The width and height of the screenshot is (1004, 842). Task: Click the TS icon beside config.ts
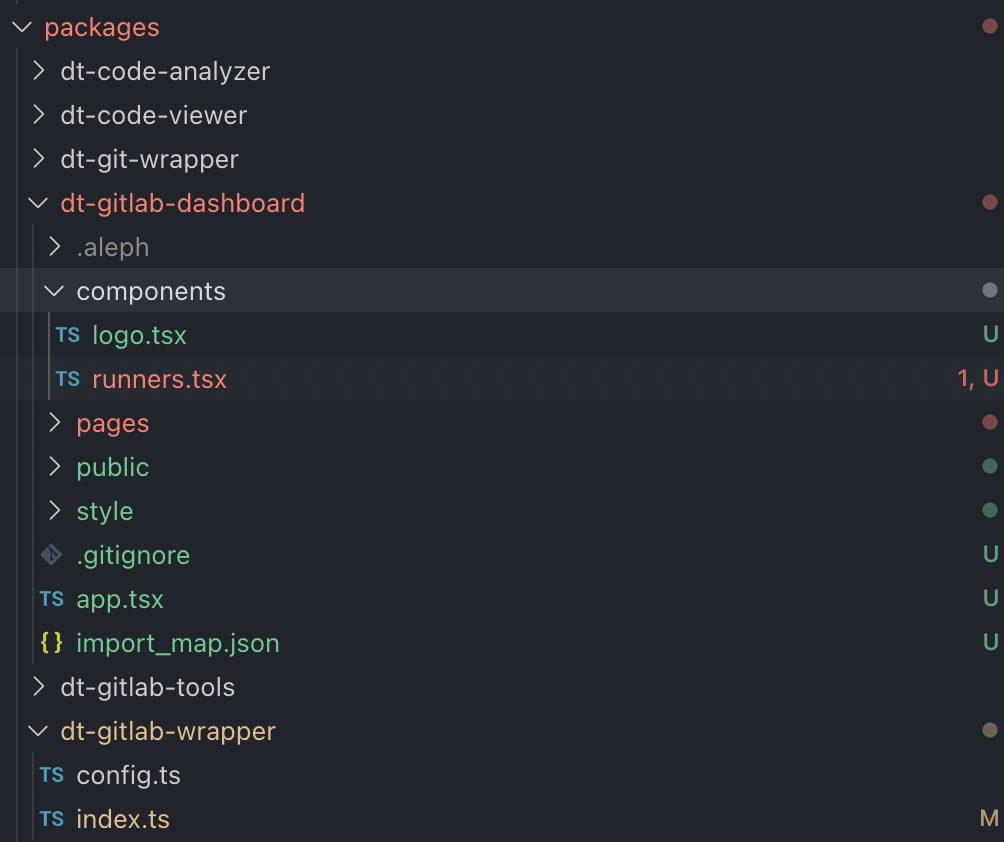[51, 775]
